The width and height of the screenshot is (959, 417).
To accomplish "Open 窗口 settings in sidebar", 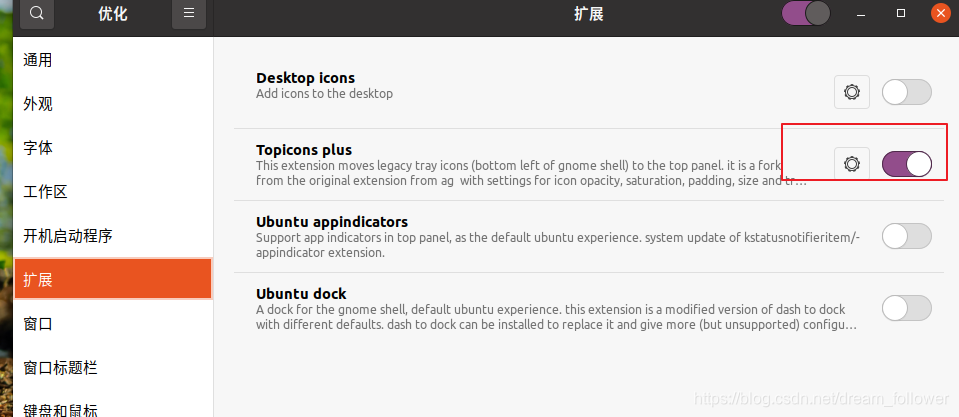I will point(113,323).
